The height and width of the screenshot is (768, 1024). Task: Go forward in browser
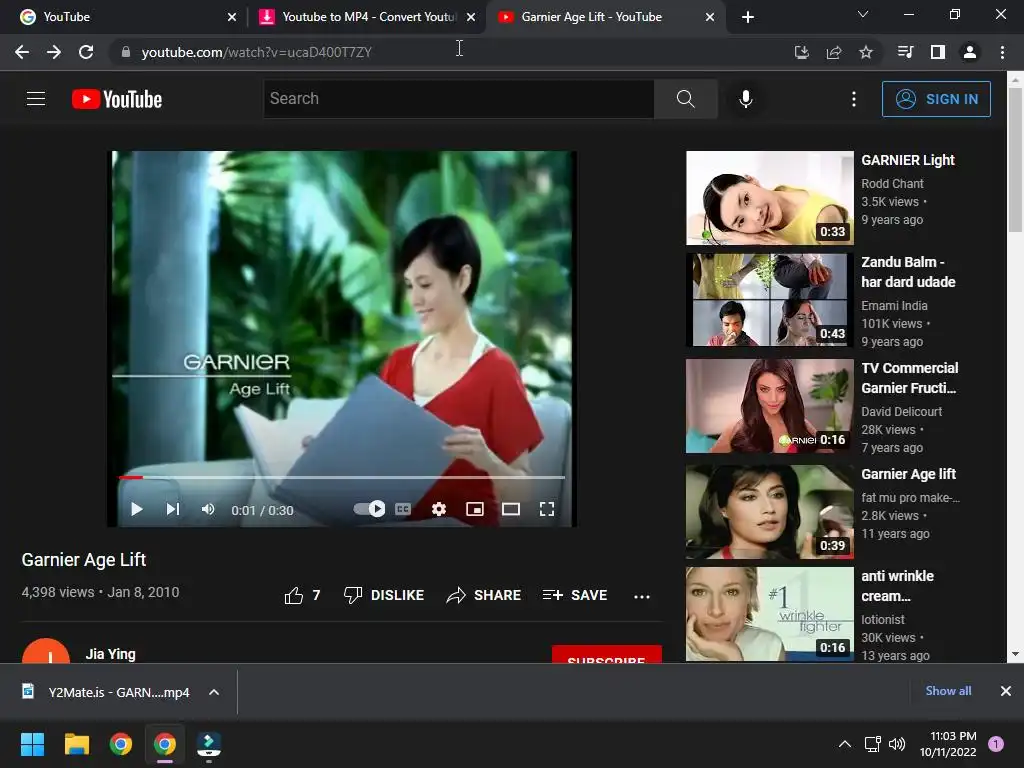point(54,52)
